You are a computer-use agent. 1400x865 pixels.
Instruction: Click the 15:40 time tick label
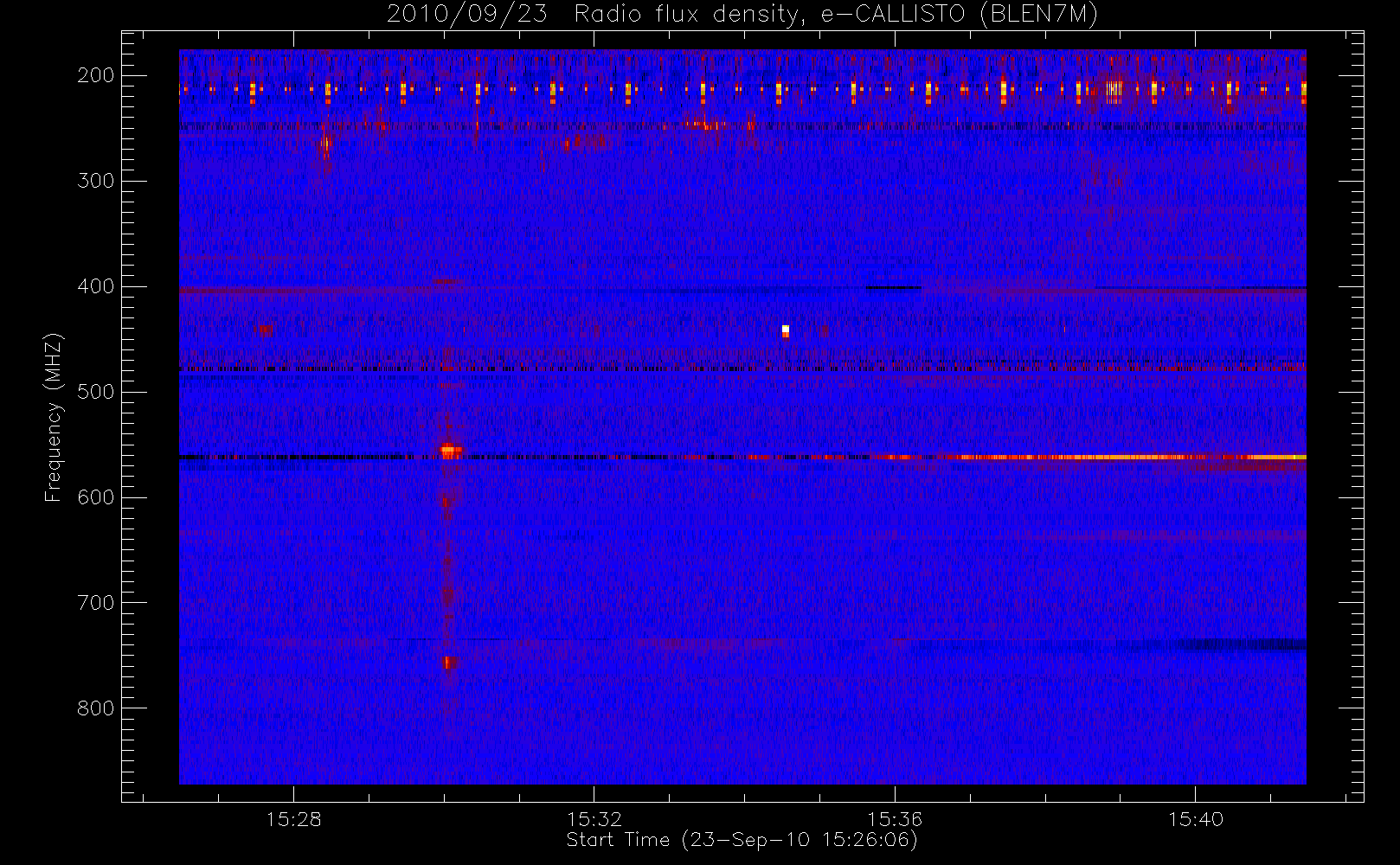[1196, 819]
